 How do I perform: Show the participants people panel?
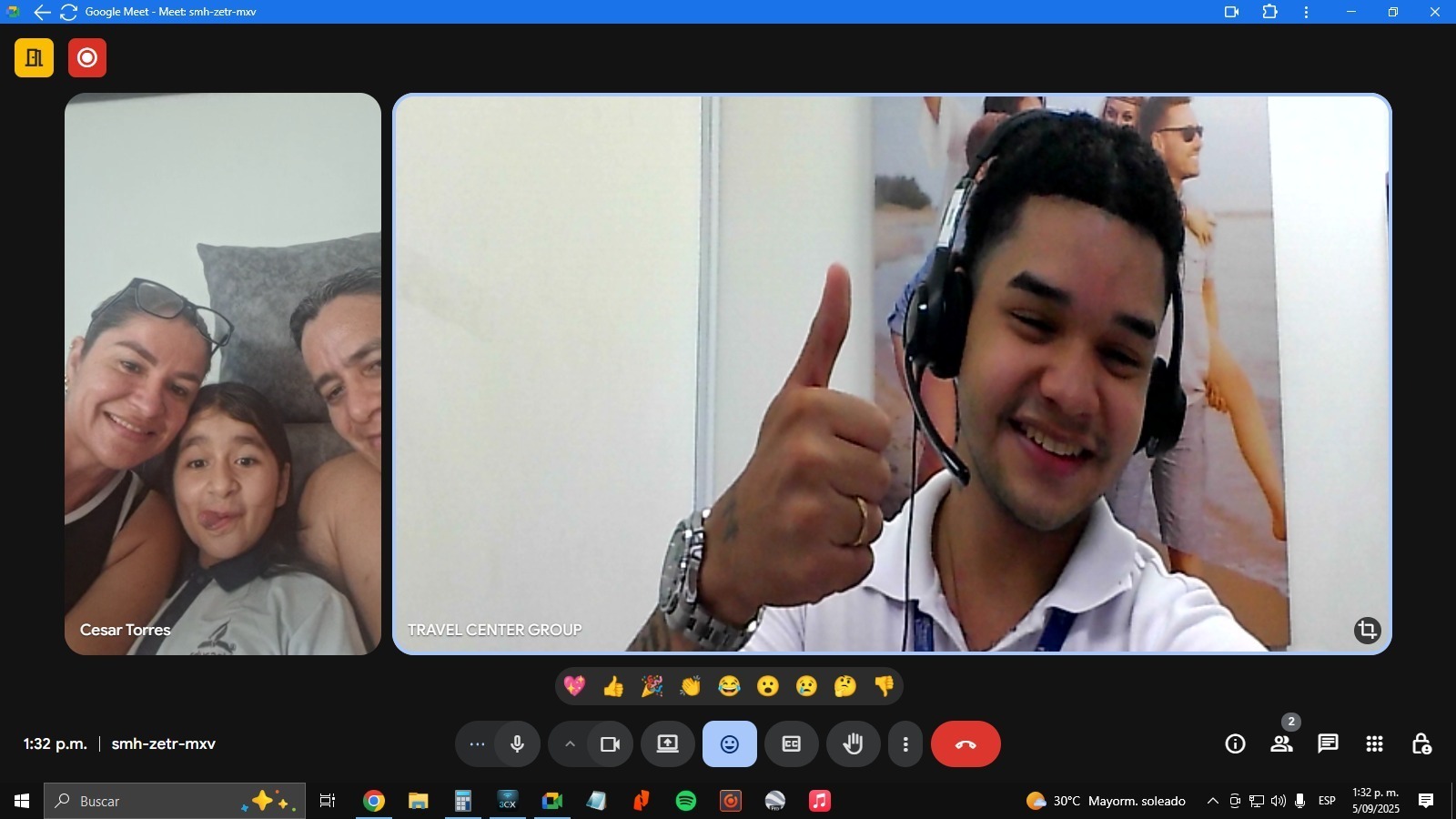click(1281, 744)
